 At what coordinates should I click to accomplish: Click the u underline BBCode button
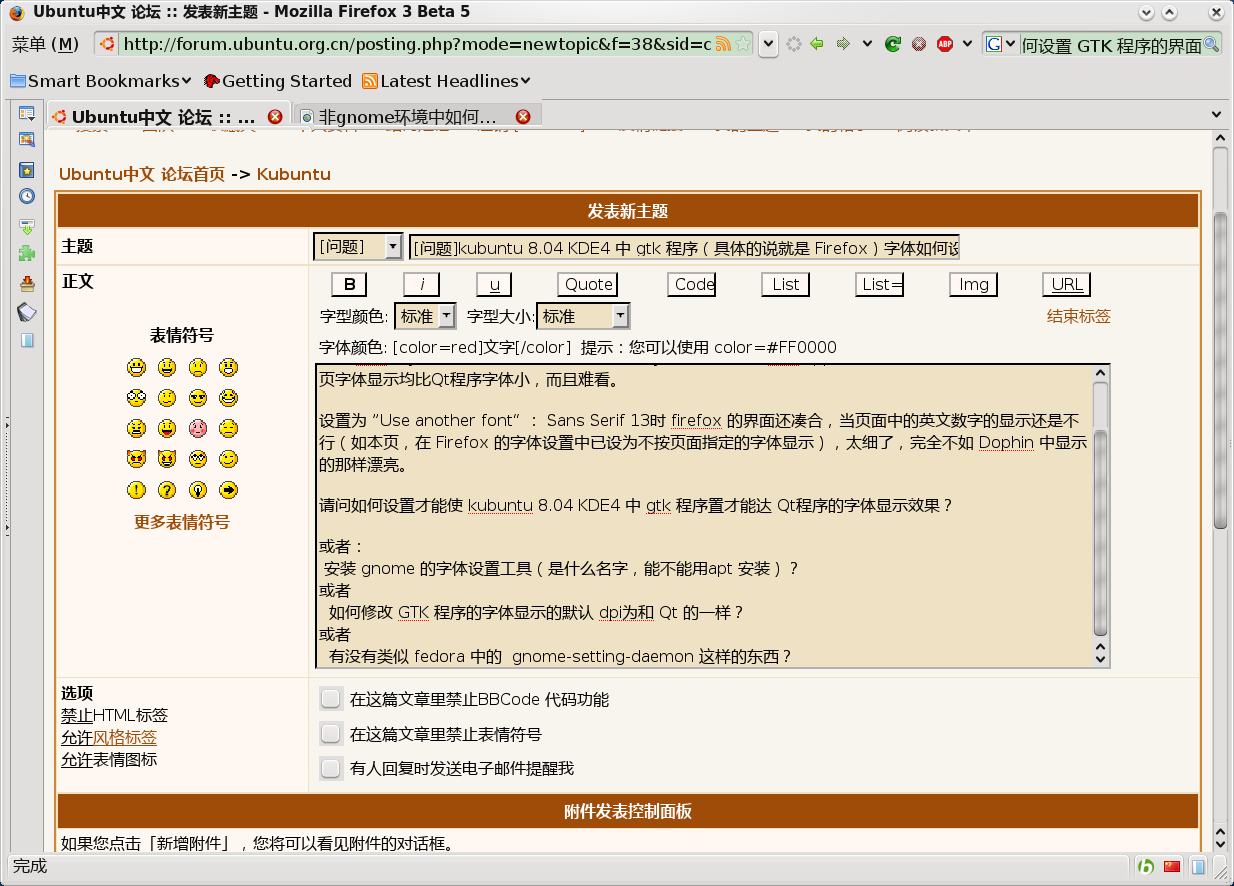click(x=494, y=285)
